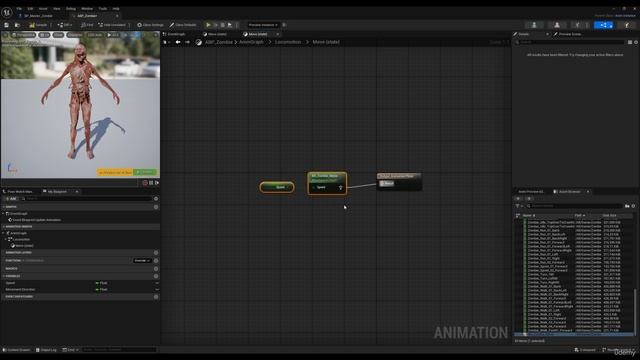Collapse the Variables section
This screenshot has width=640, height=360.
coord(4,276)
